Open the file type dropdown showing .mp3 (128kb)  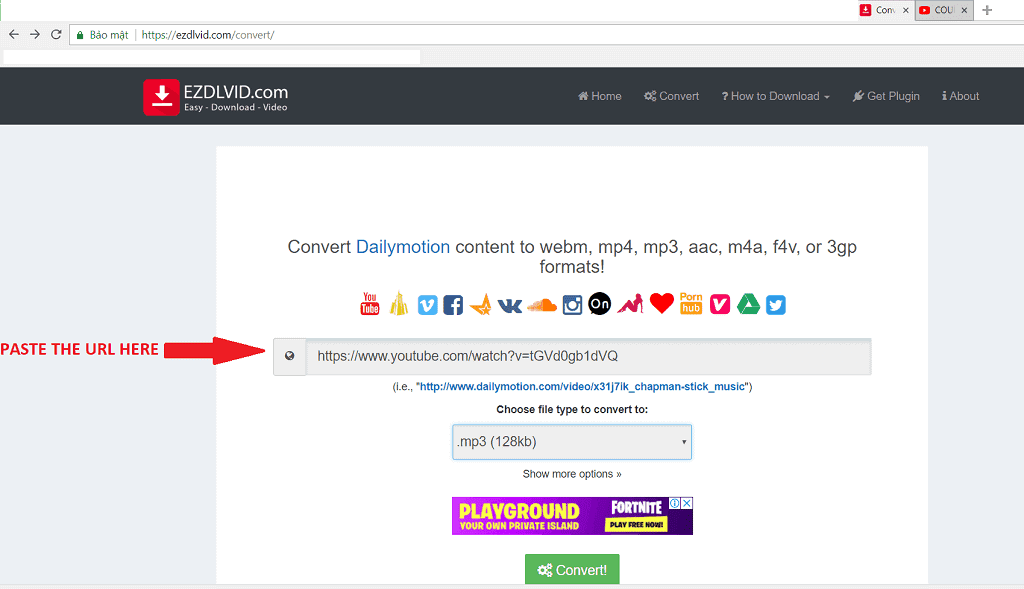[x=572, y=442]
